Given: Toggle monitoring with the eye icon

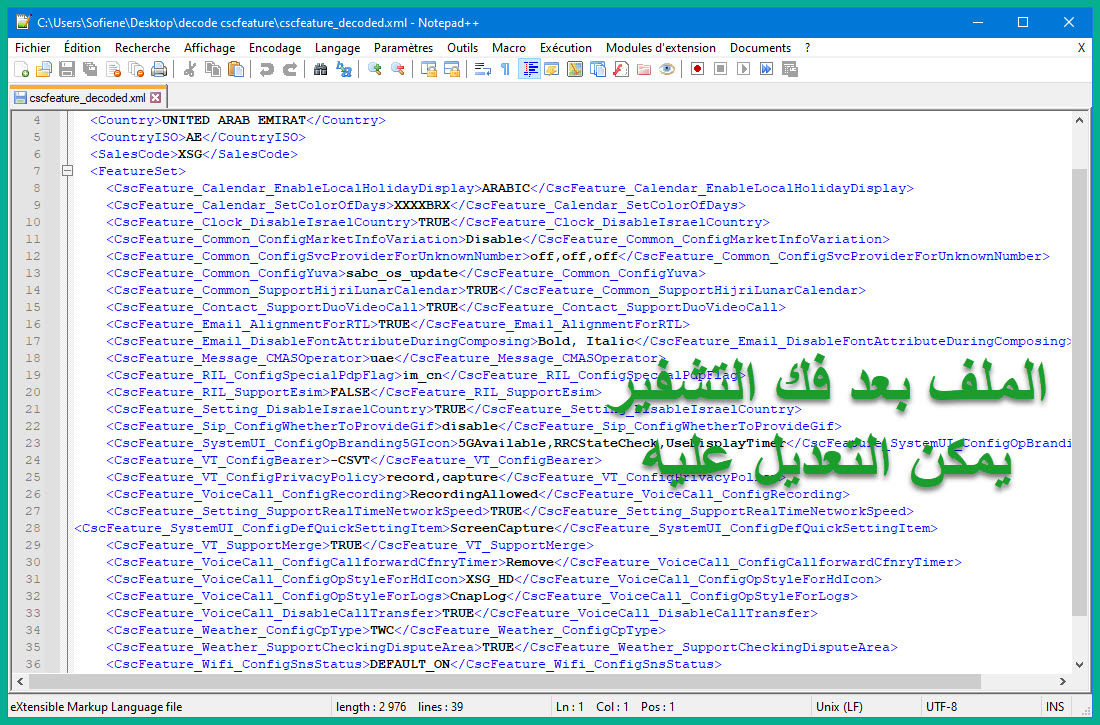Looking at the screenshot, I should coord(667,69).
